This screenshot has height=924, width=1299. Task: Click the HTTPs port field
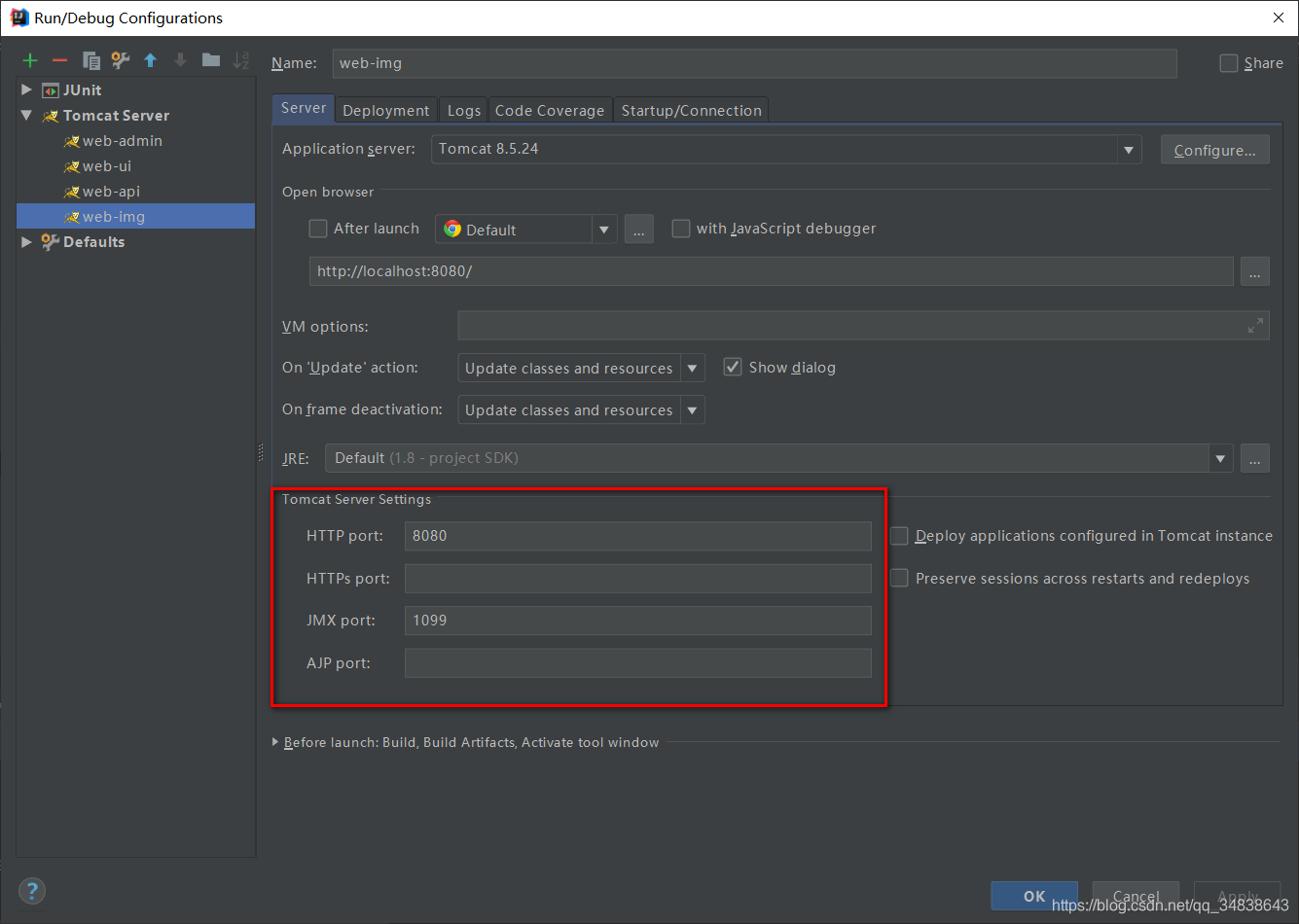638,579
